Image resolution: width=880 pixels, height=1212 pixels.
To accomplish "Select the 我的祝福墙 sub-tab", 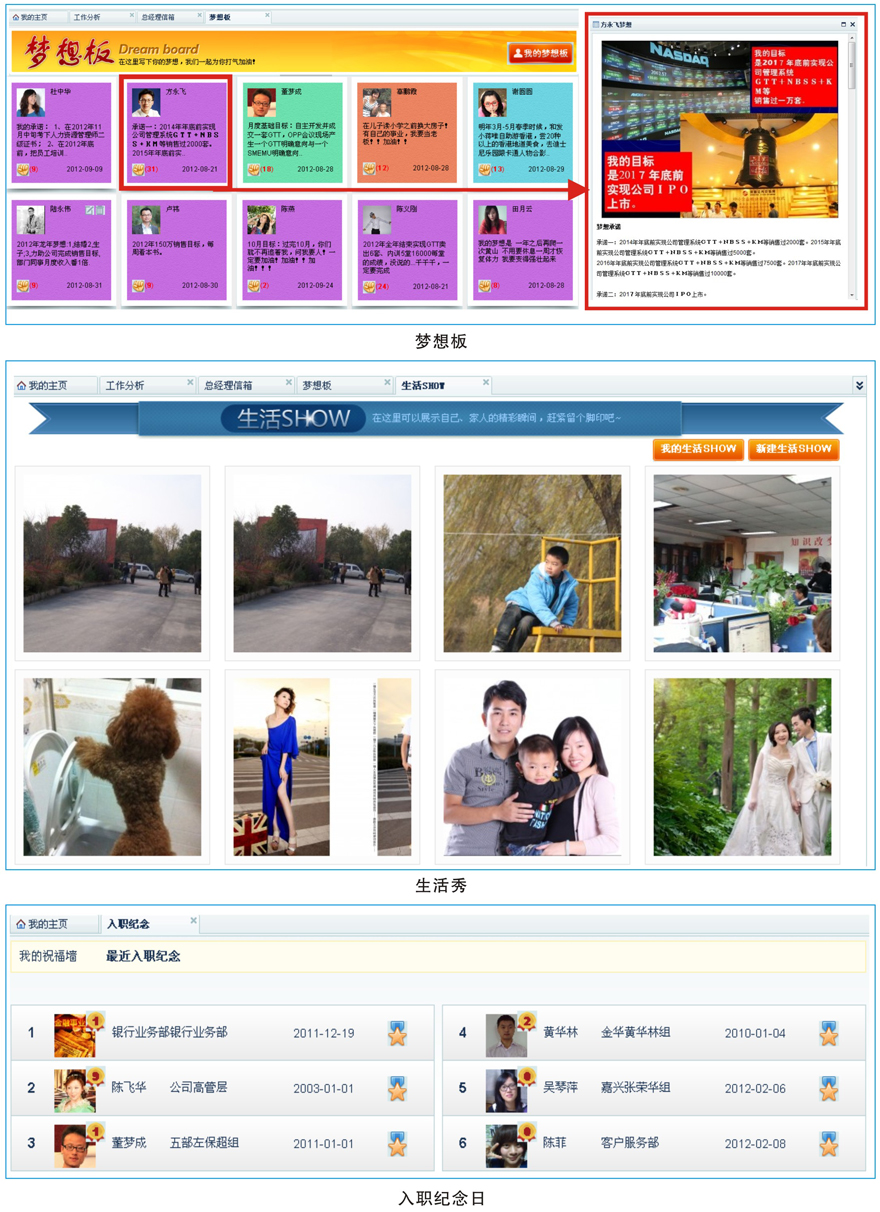I will click(48, 956).
